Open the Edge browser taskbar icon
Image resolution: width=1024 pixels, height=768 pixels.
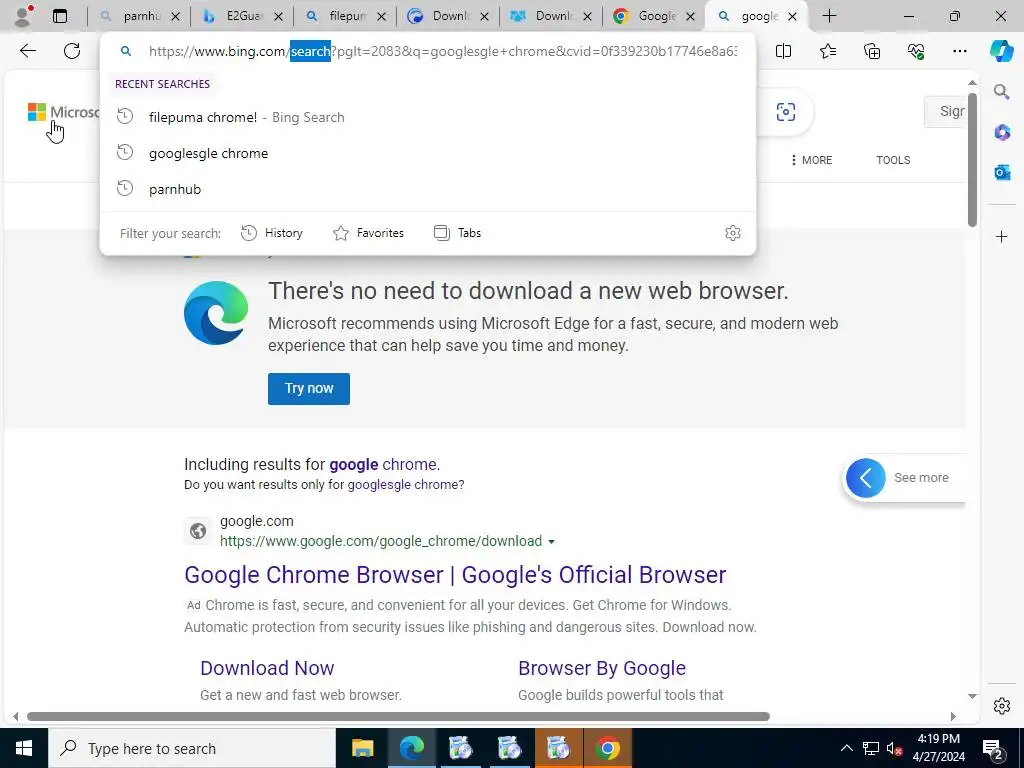(x=411, y=748)
